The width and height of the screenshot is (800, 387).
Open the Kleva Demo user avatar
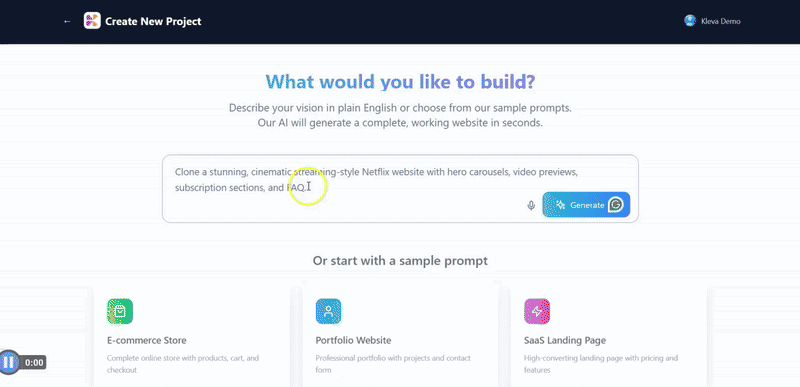[690, 20]
